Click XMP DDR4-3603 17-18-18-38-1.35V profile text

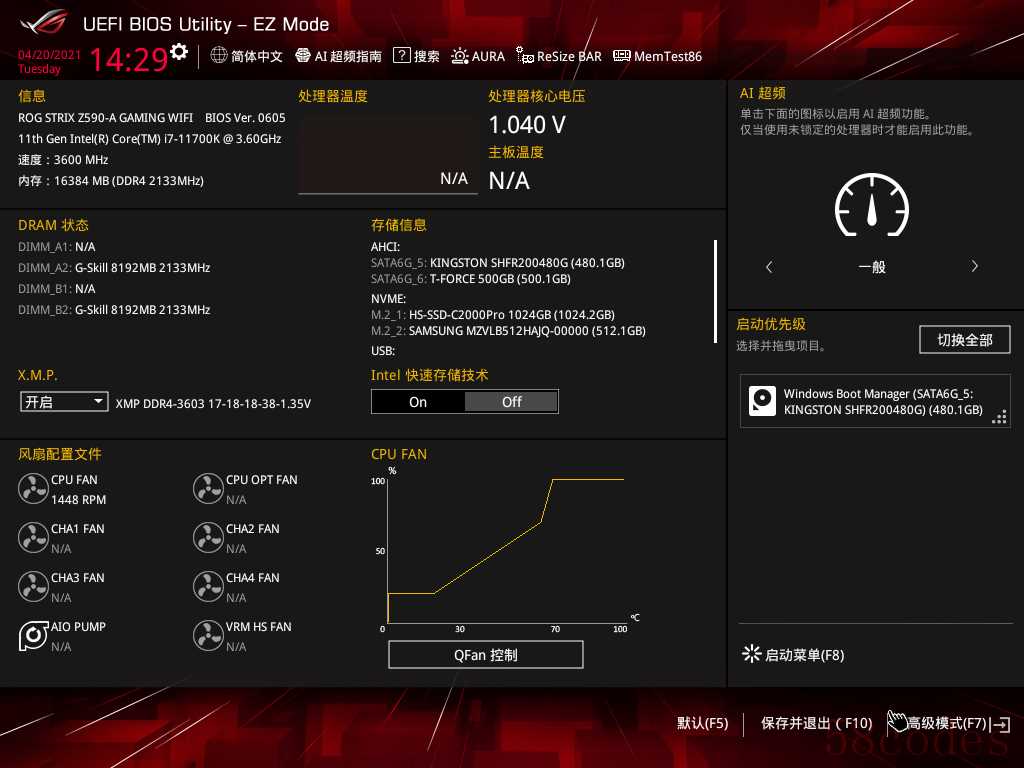[x=213, y=404]
